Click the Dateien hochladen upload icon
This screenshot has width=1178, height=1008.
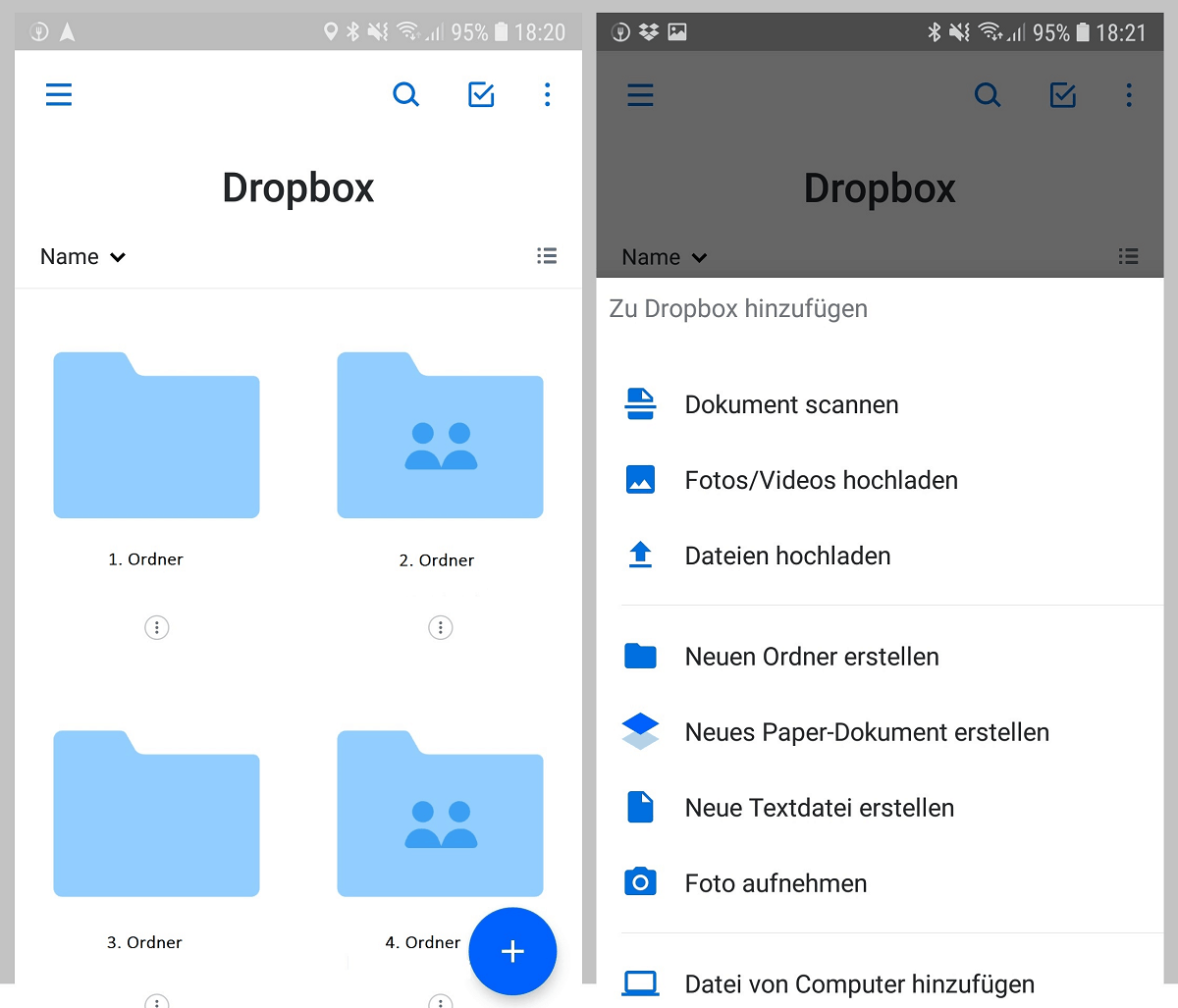(640, 556)
